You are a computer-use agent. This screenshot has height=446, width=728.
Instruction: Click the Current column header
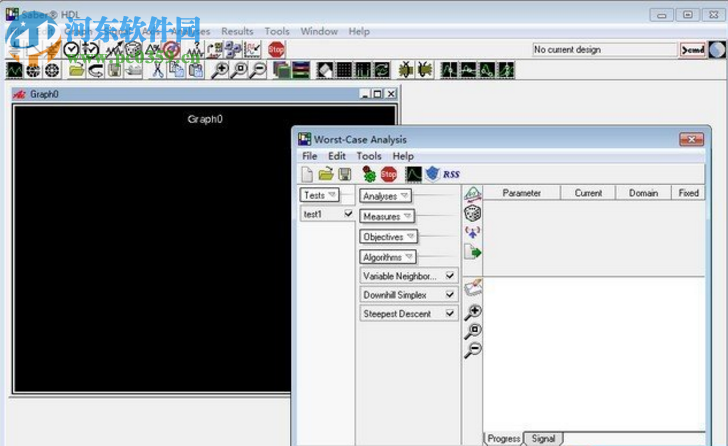click(x=588, y=193)
